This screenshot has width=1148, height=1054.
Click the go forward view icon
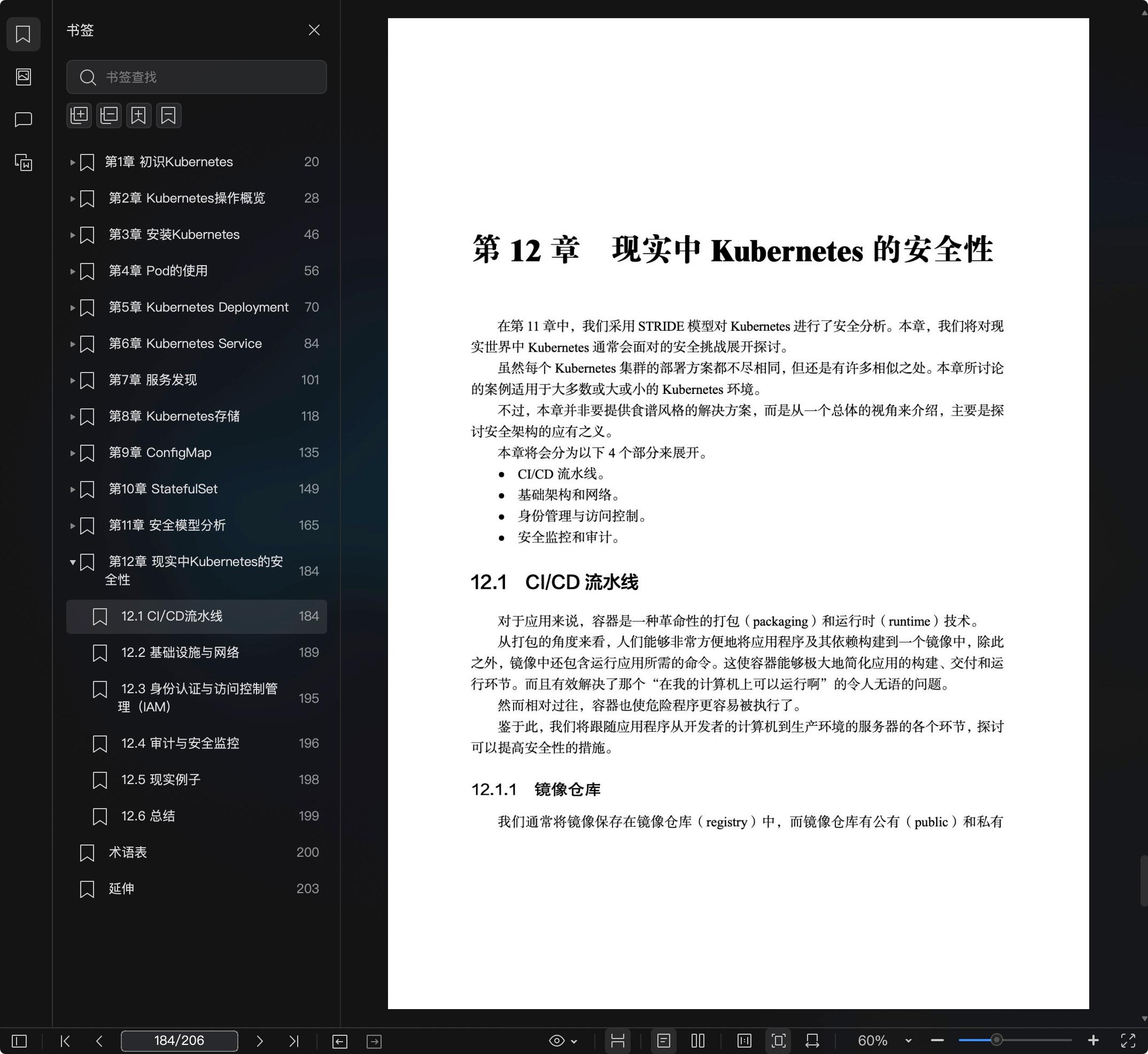point(374,1041)
